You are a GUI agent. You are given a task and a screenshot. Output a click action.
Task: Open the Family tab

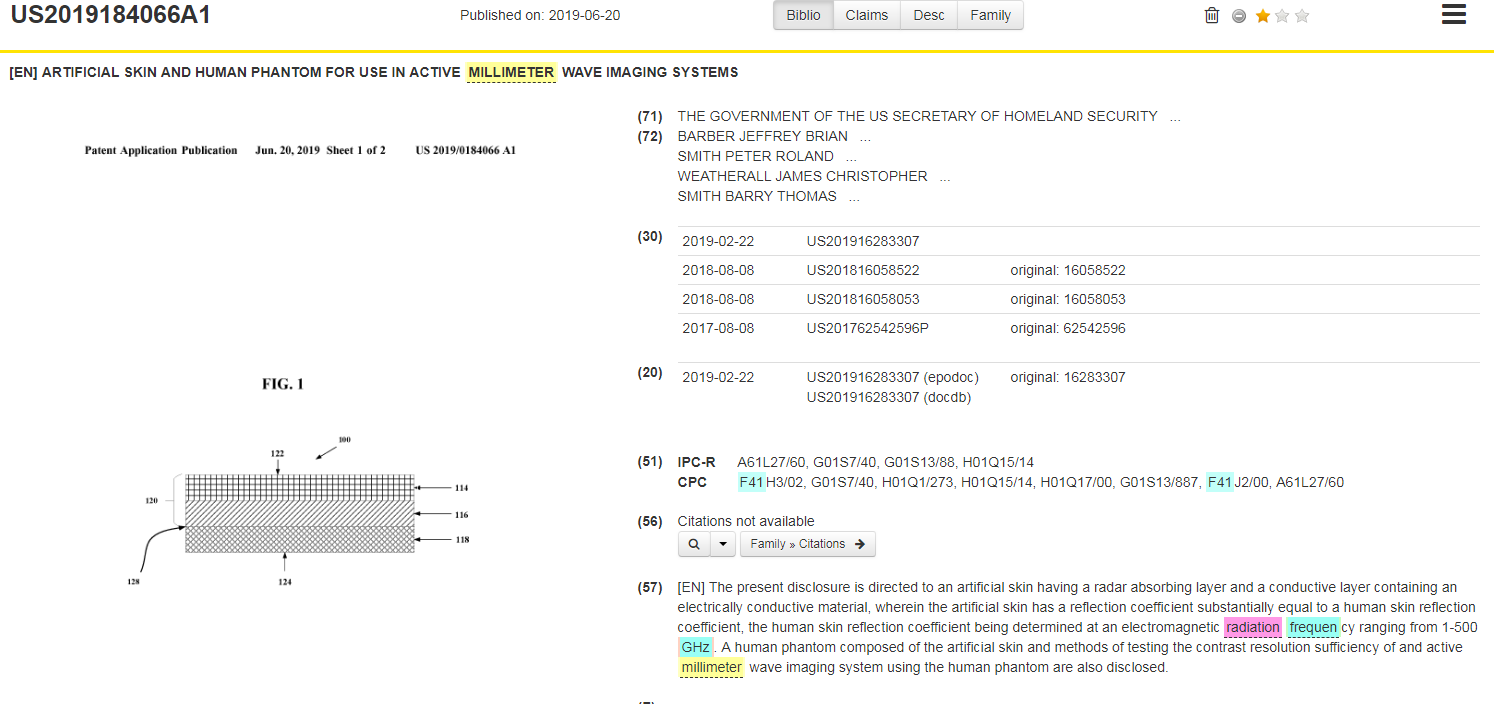(990, 15)
